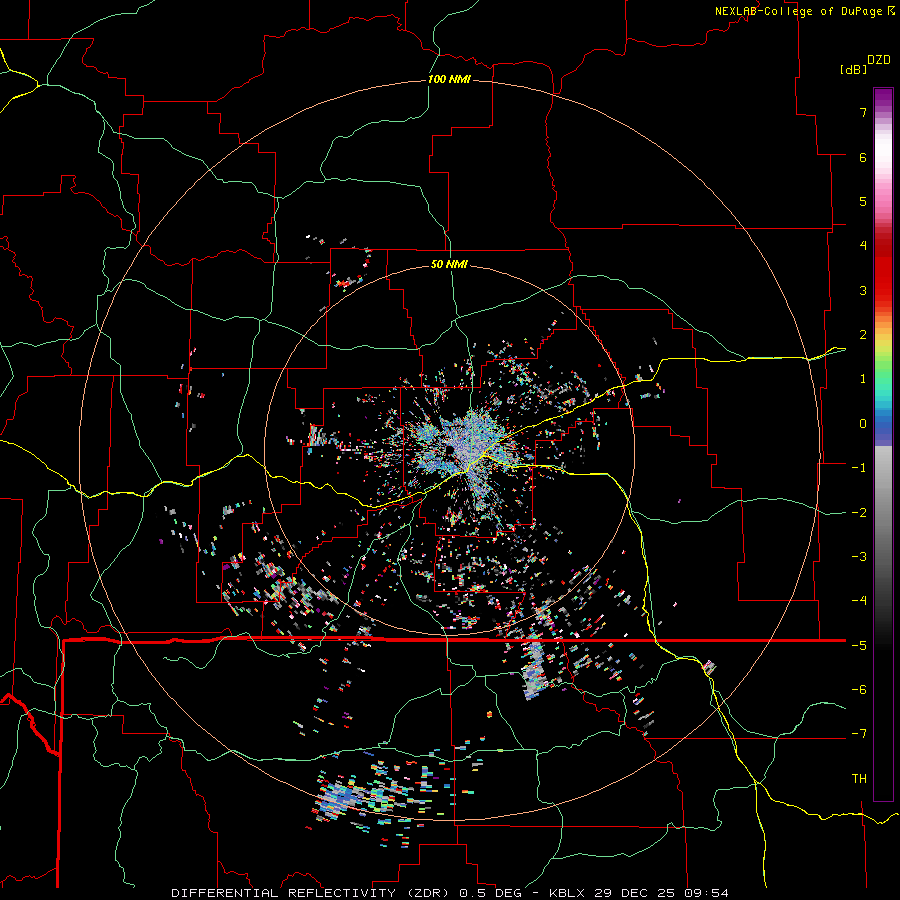Click the "KBLX" radar site identifier in the footer
Viewport: 900px width, 900px height.
tap(568, 893)
